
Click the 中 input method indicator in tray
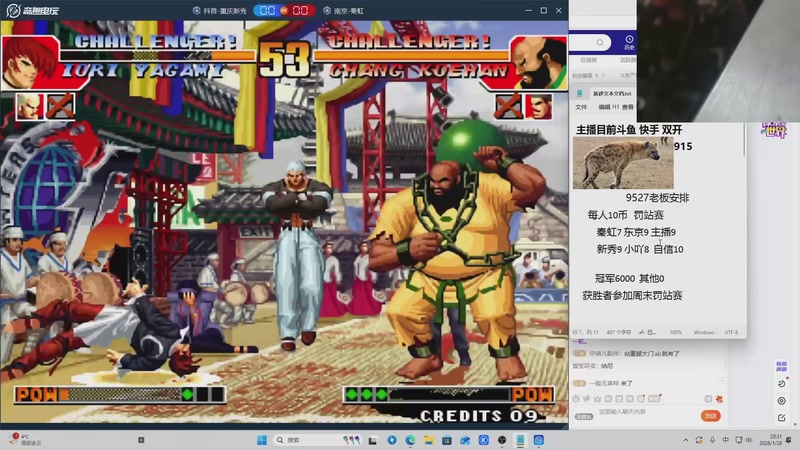[725, 440]
